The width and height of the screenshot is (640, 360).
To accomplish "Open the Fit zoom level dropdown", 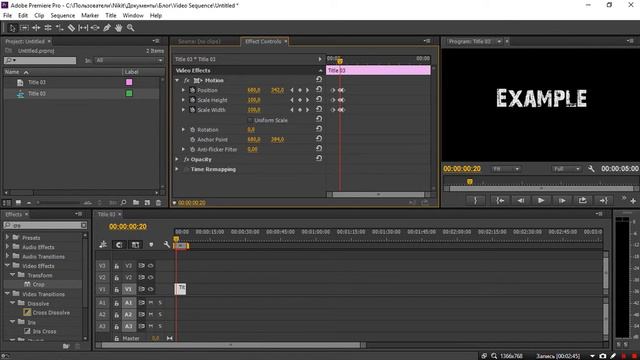I will tap(505, 169).
